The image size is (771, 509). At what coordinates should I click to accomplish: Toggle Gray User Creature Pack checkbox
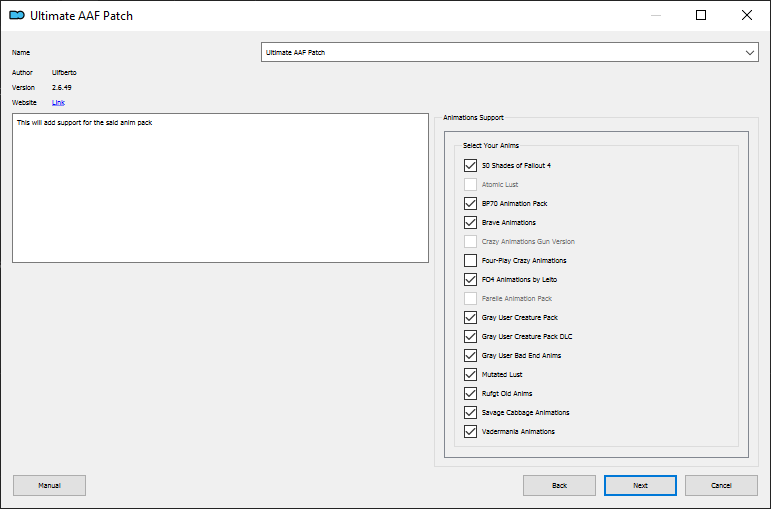coord(470,317)
